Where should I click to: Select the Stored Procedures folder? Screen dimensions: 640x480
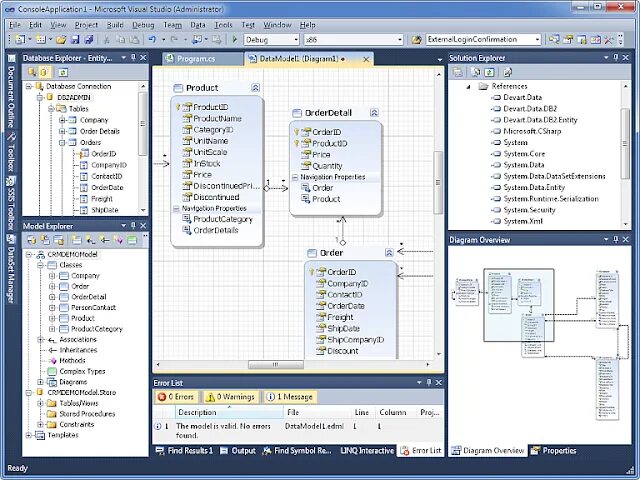pos(82,414)
